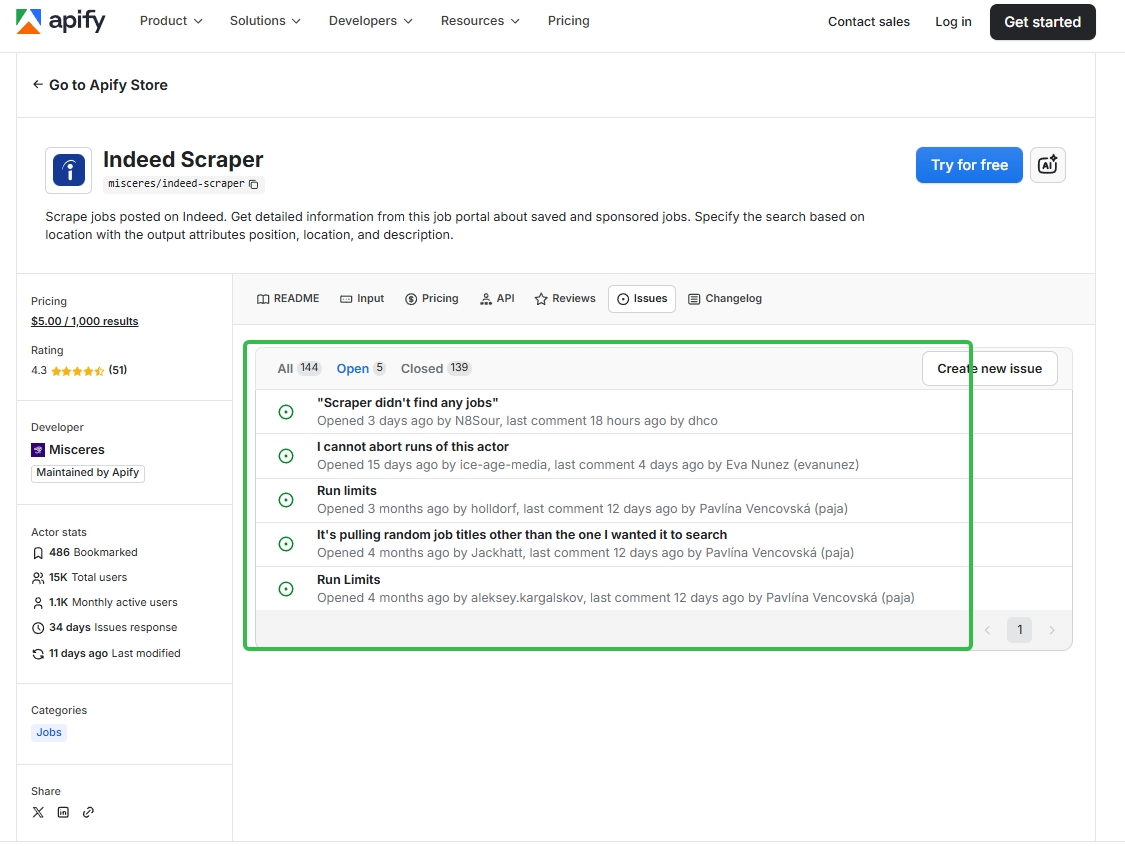Expand the Resources menu
The height and width of the screenshot is (846, 1125).
click(x=479, y=20)
